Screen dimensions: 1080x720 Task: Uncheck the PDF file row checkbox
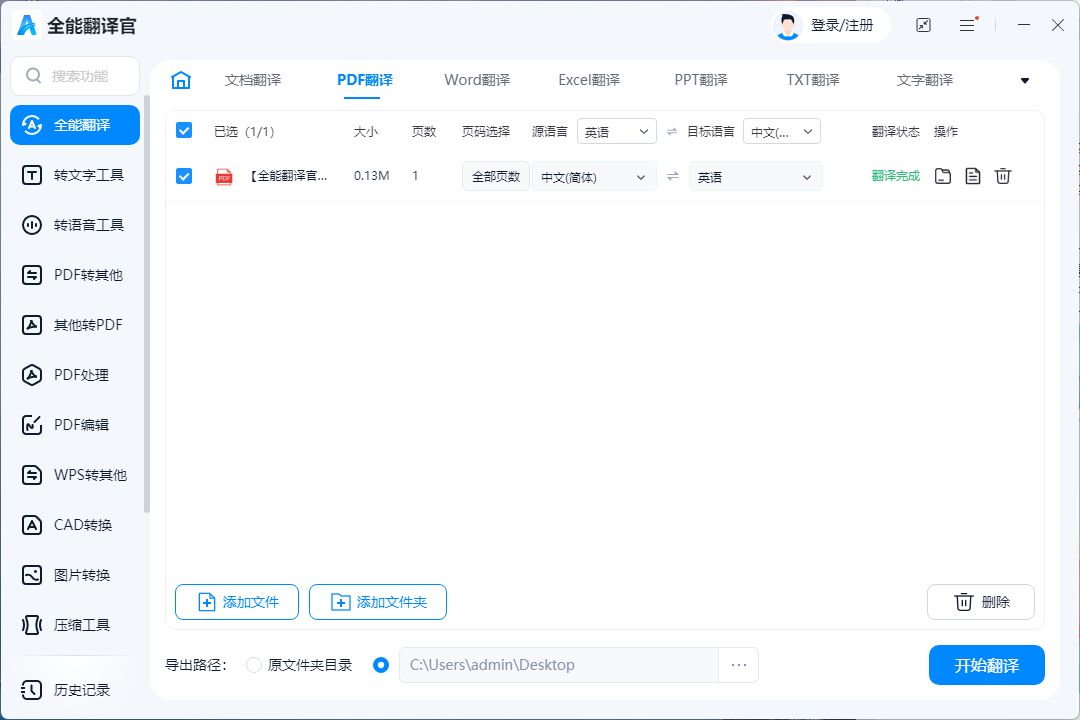(184, 176)
